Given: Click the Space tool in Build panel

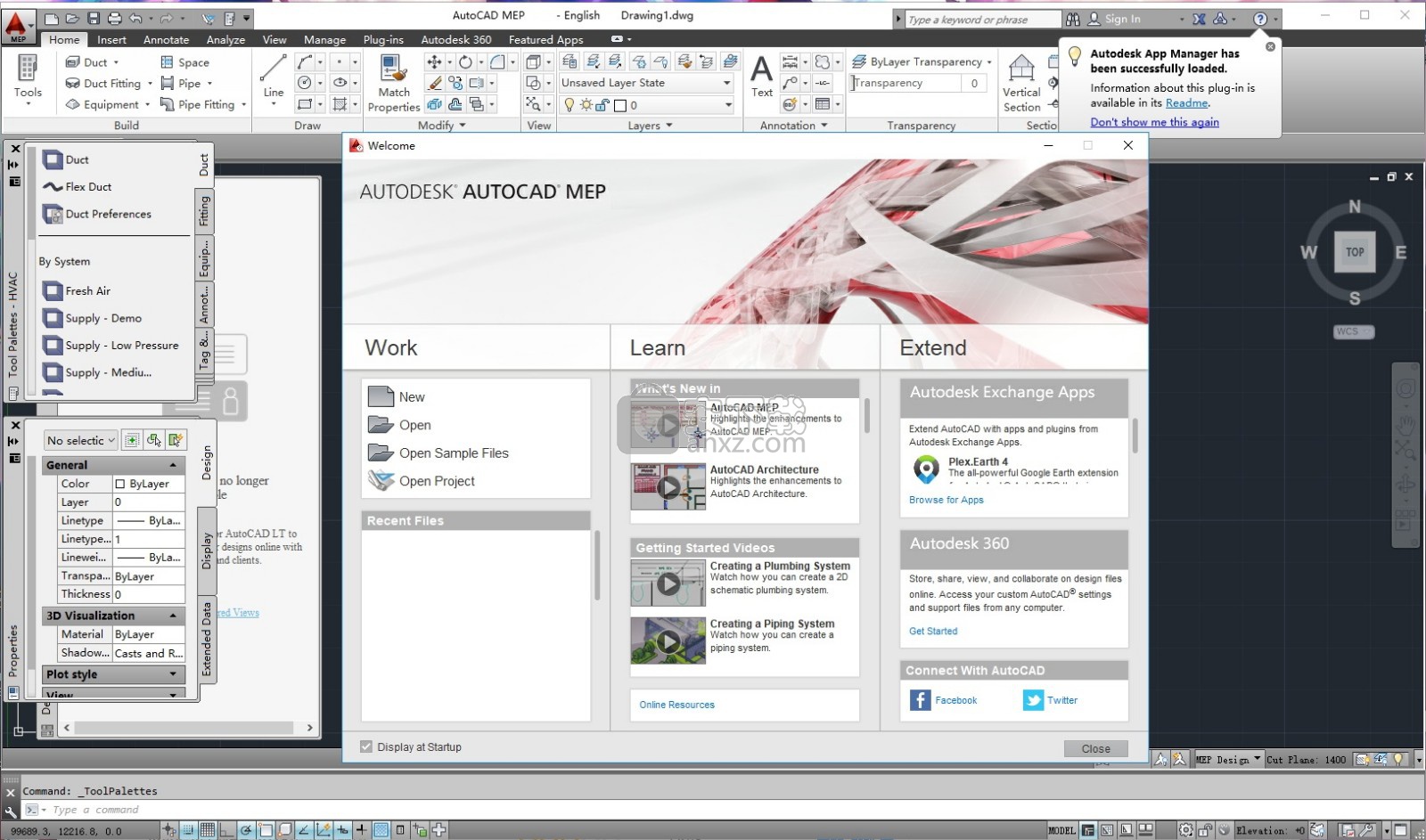Looking at the screenshot, I should (185, 62).
